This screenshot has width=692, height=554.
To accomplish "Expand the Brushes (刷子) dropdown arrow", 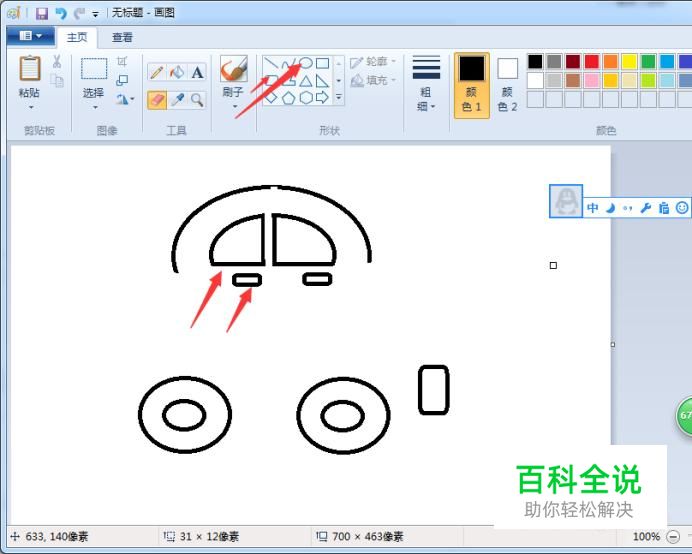I will tap(234, 106).
